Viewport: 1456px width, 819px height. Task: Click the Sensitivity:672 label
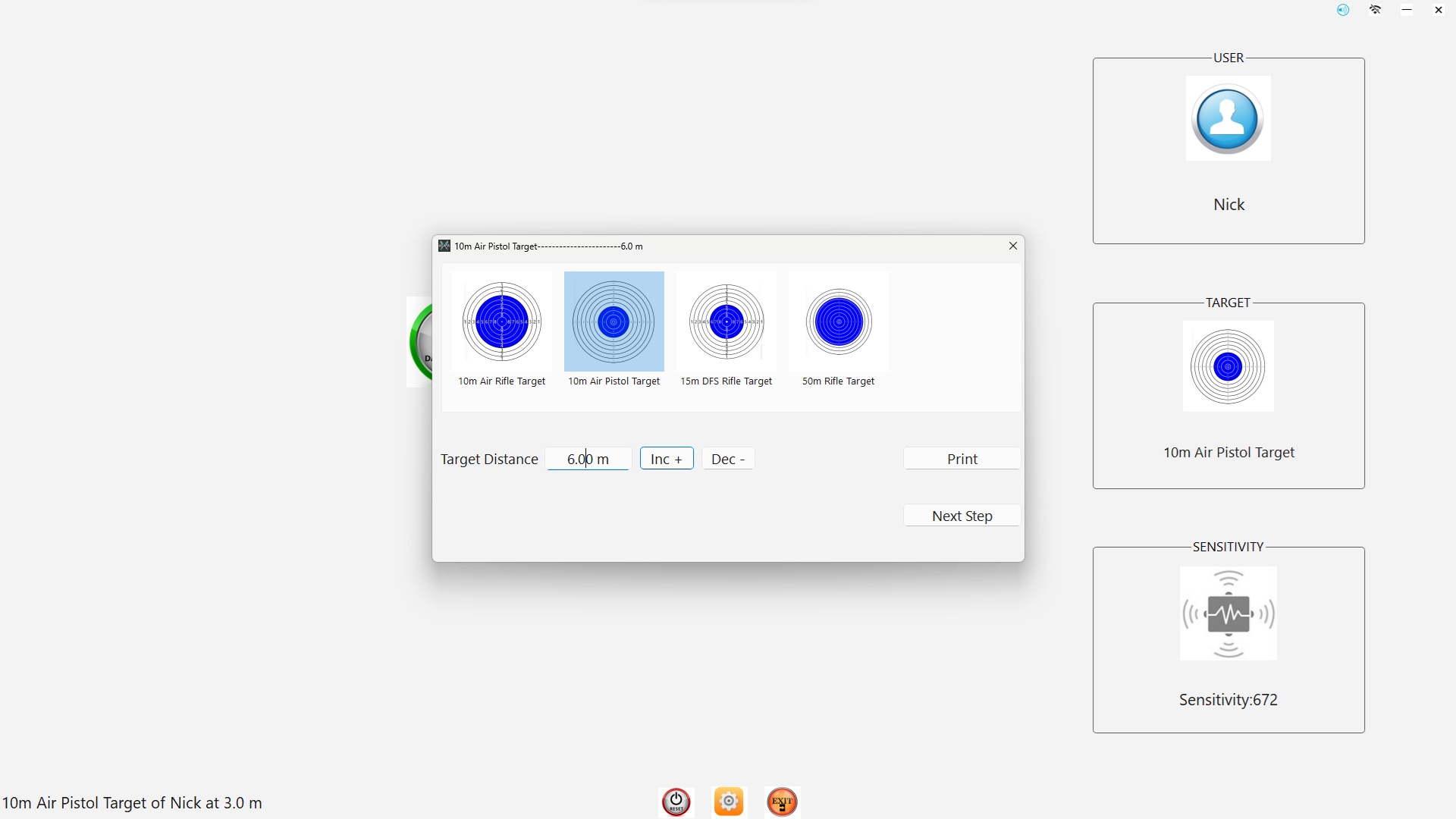point(1228,700)
